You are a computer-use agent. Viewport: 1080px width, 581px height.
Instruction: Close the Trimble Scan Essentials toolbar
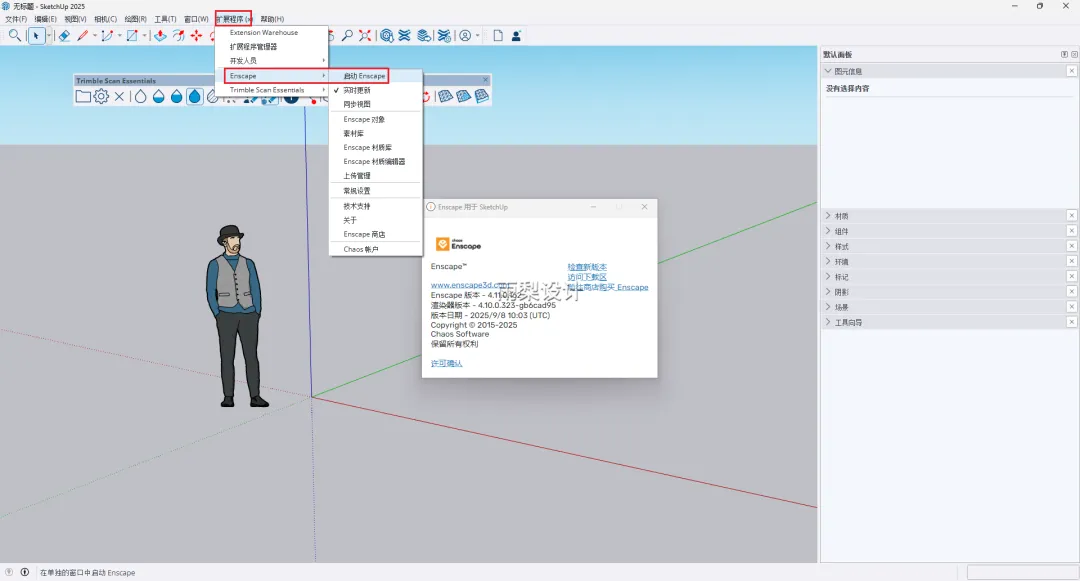tap(486, 81)
